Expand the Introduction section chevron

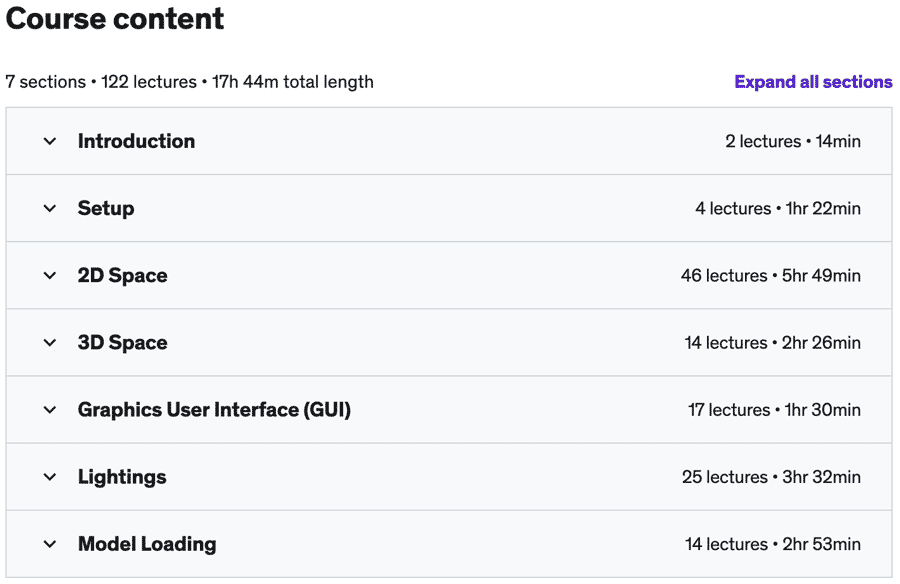(50, 141)
